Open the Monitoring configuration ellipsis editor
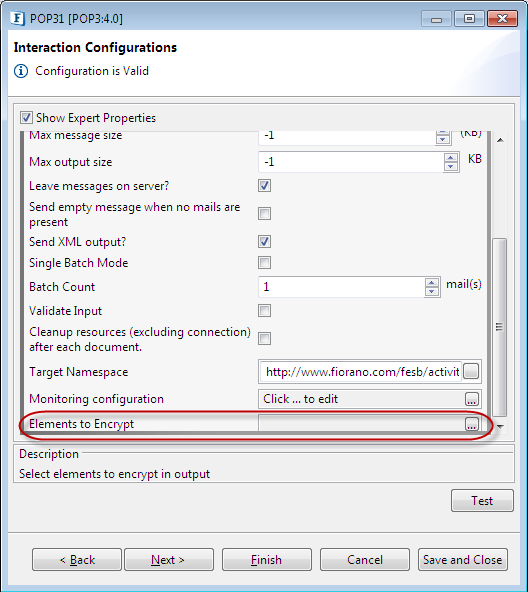 pyautogui.click(x=471, y=399)
